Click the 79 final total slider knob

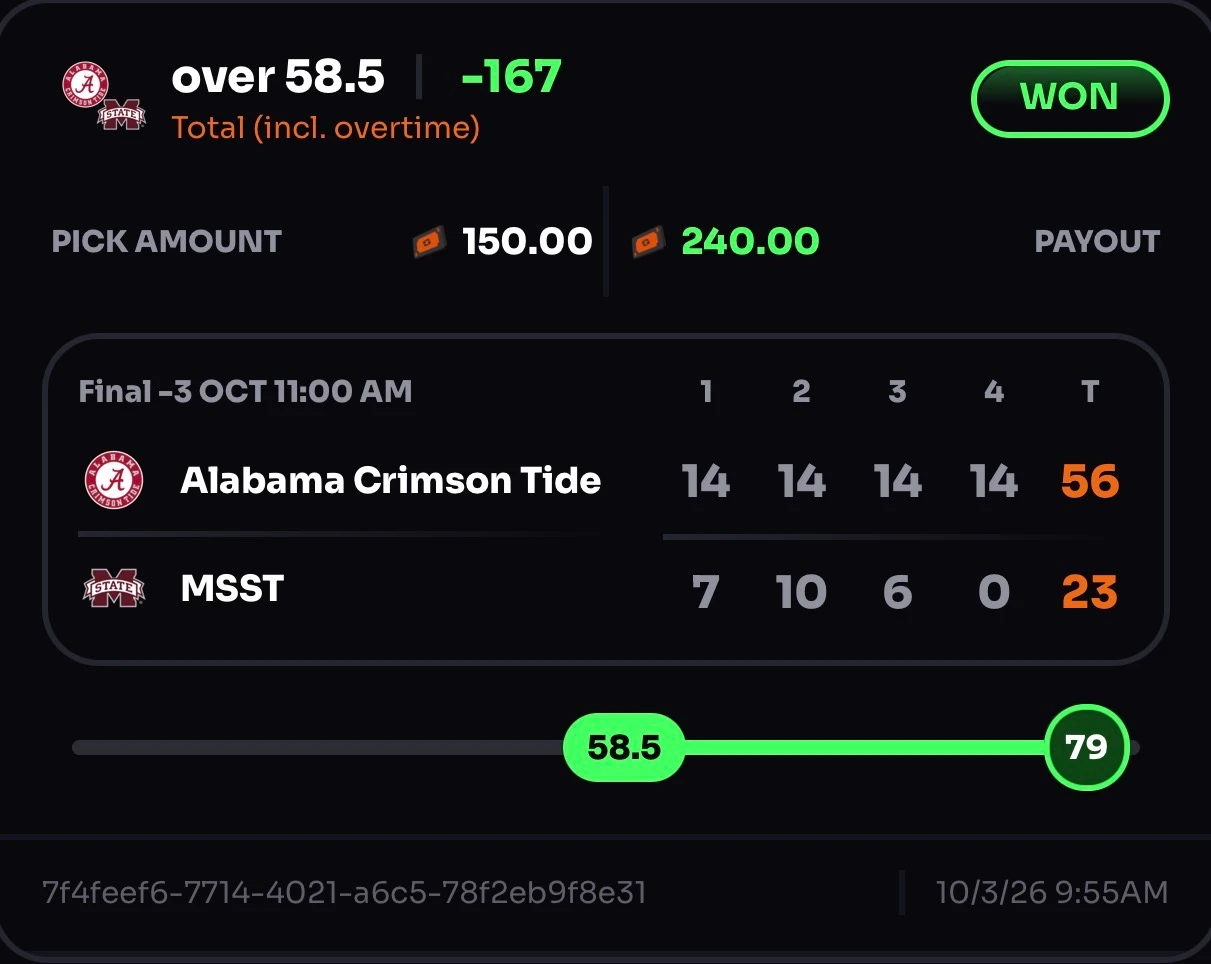(1087, 747)
